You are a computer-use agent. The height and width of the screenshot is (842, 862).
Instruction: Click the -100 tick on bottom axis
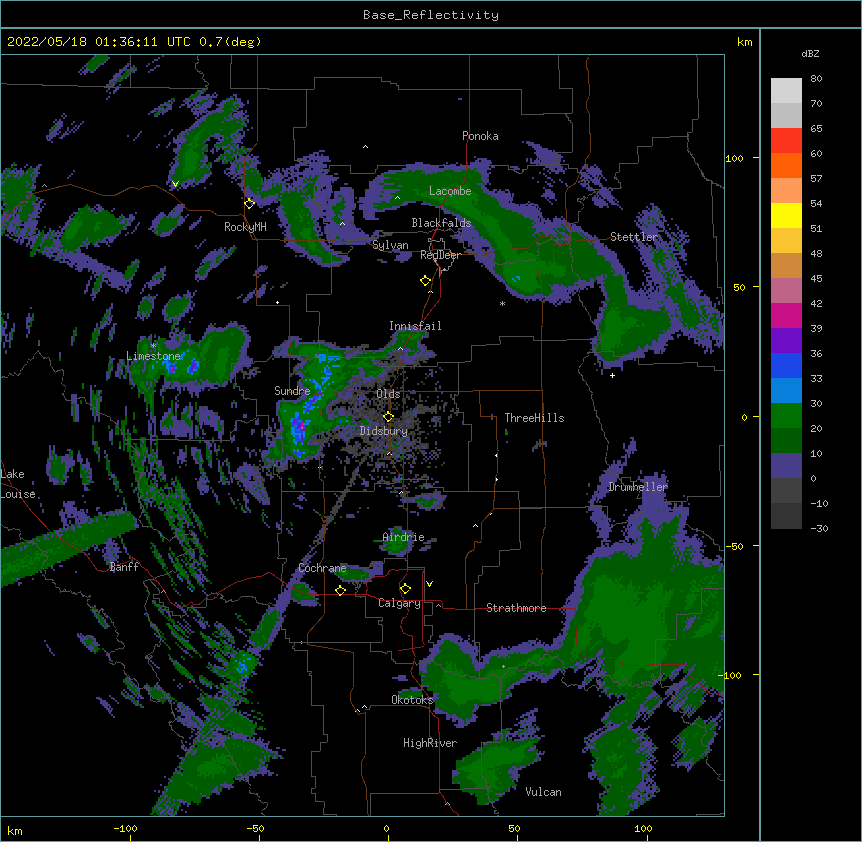click(125, 828)
